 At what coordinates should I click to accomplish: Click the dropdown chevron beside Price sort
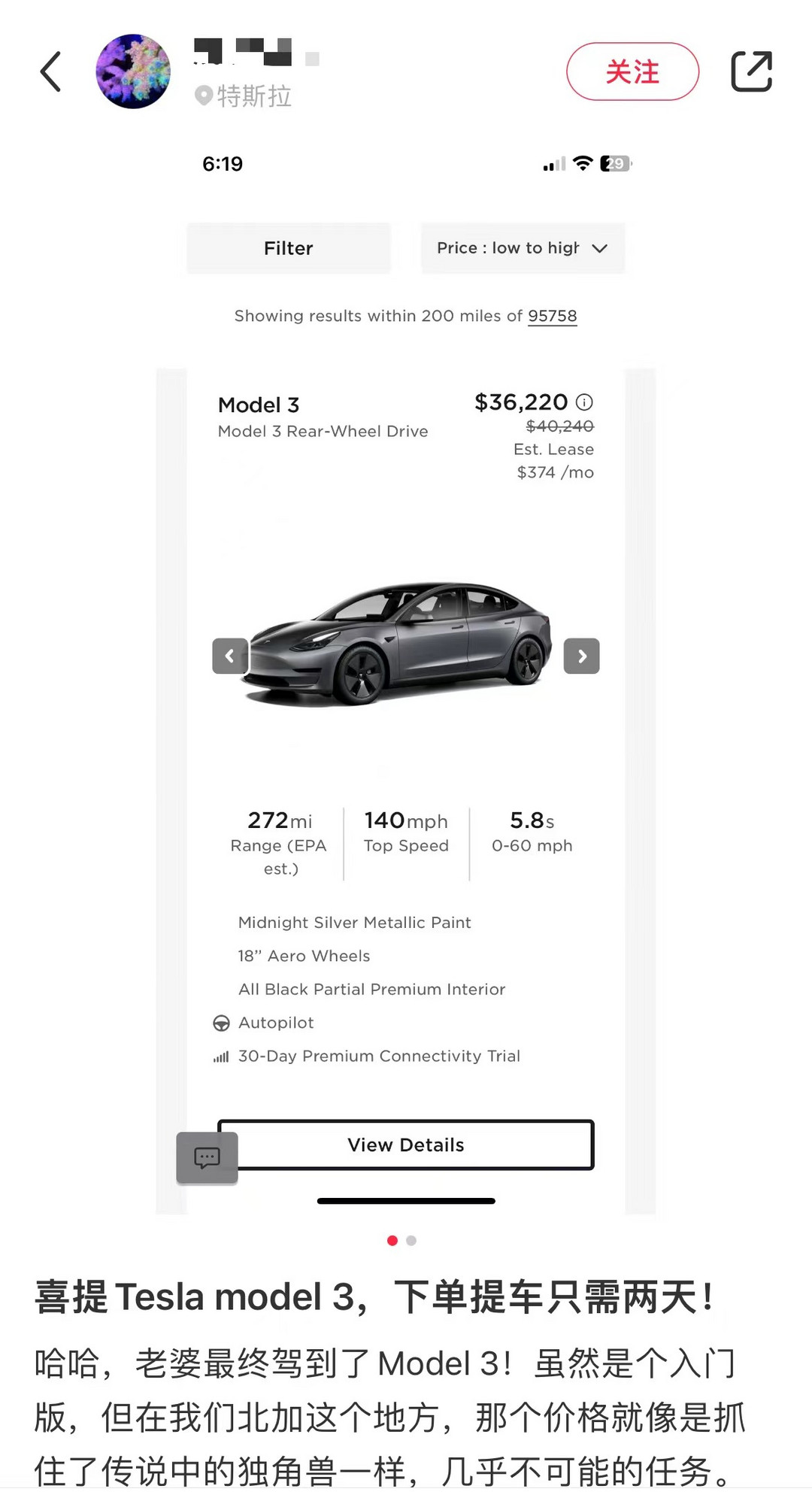point(599,248)
